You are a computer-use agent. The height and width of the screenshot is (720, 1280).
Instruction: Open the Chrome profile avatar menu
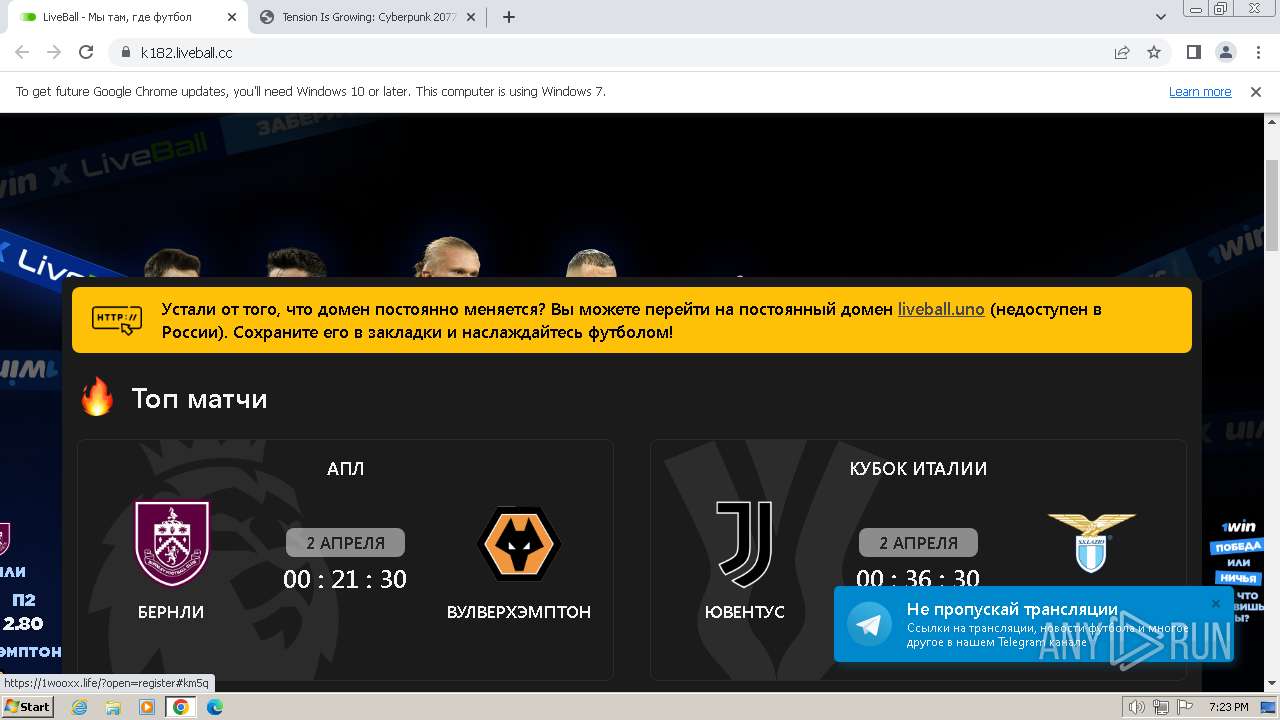pos(1225,53)
